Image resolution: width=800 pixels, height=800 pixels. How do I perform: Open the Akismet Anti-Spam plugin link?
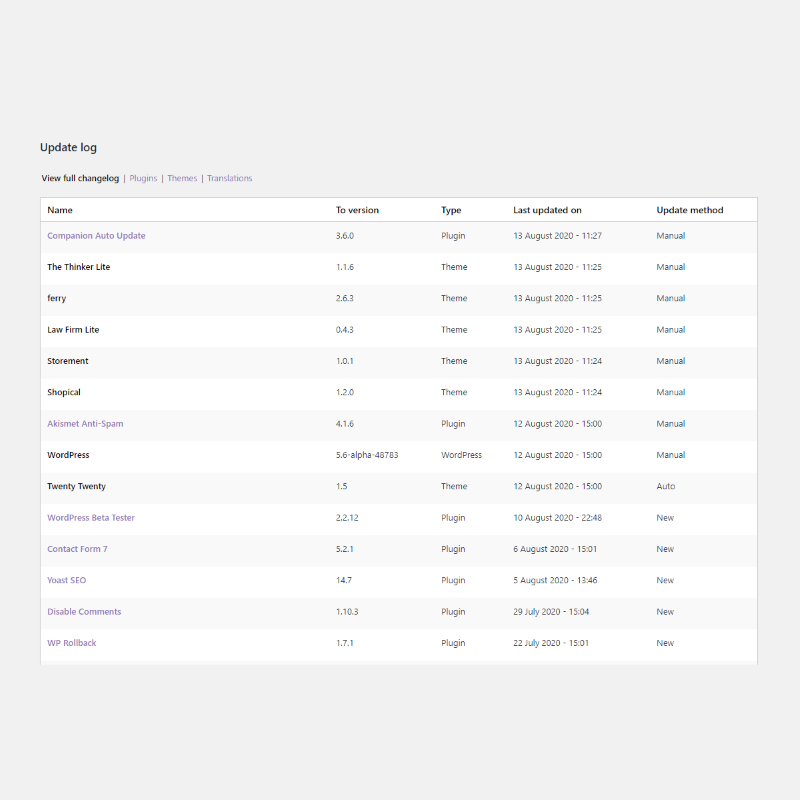[x=85, y=423]
